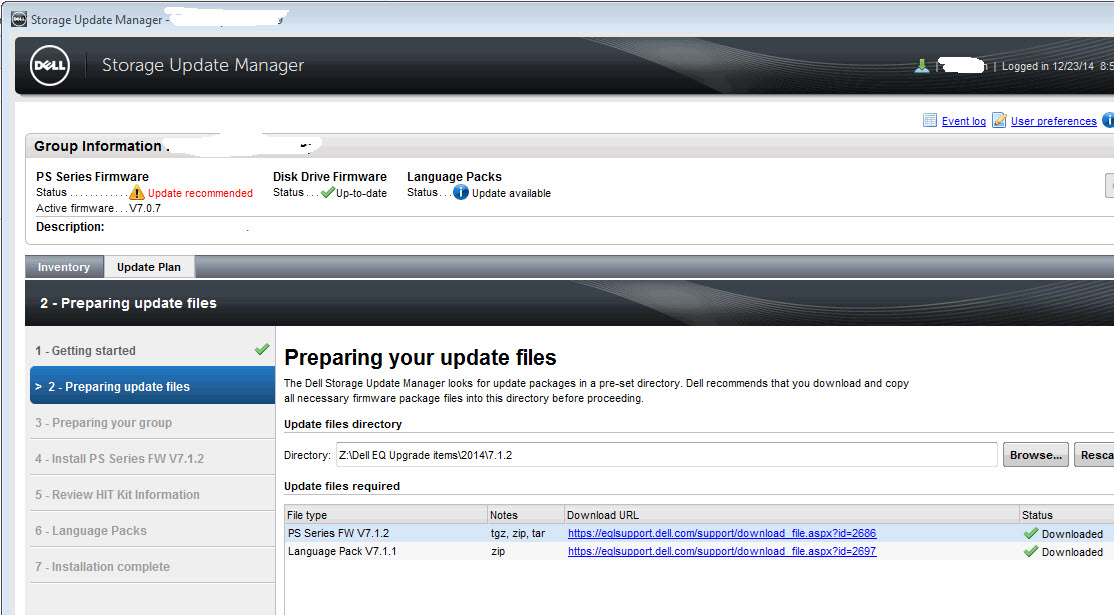Click the Status column header
The image size is (1114, 615).
(x=1066, y=515)
